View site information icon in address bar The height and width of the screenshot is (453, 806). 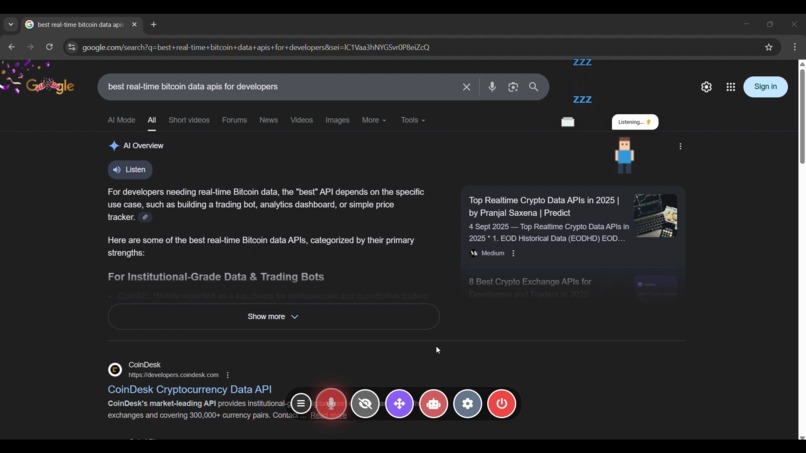[x=71, y=47]
